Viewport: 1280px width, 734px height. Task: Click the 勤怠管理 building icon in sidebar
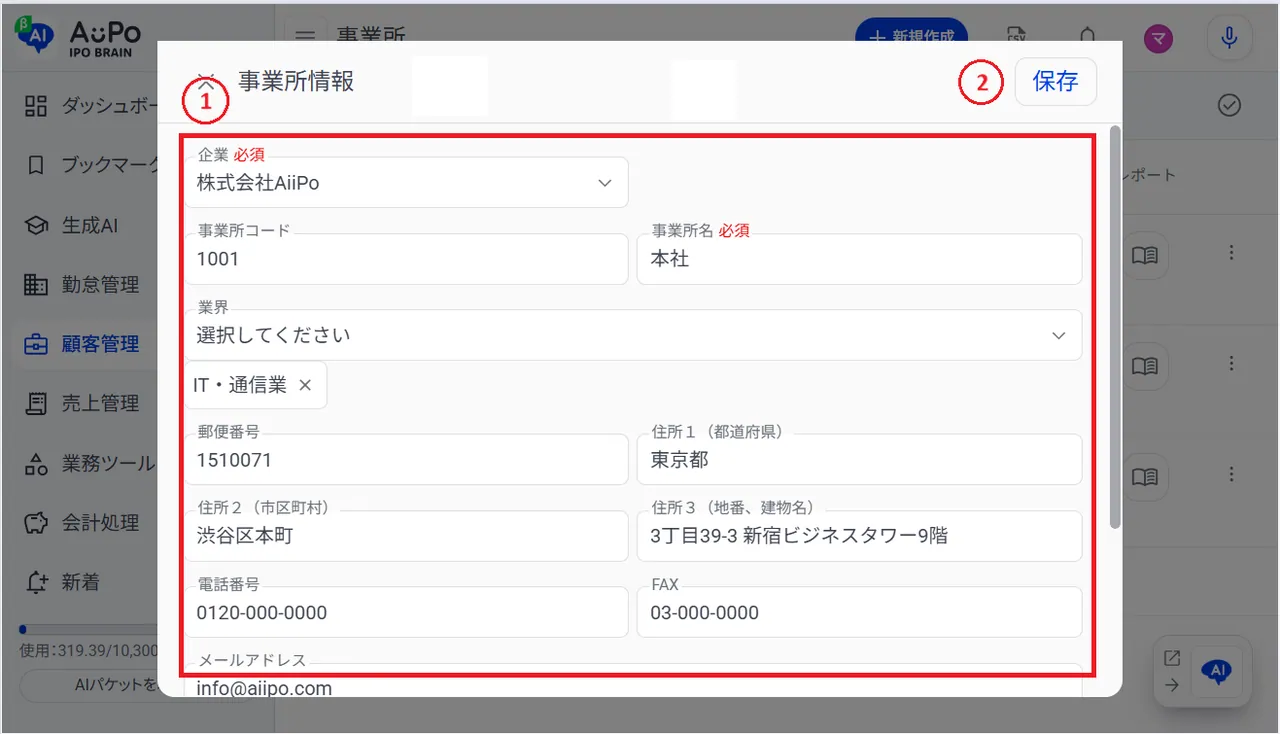coord(36,285)
